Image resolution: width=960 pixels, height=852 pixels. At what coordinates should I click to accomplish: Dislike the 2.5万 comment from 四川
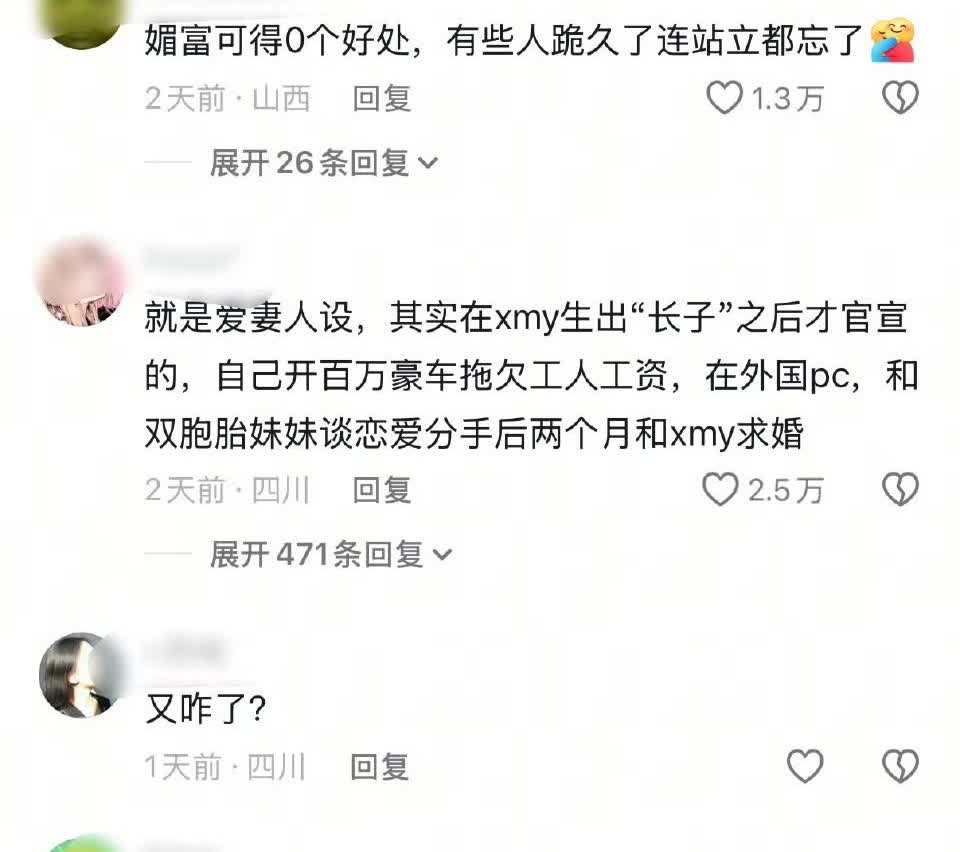pyautogui.click(x=900, y=489)
